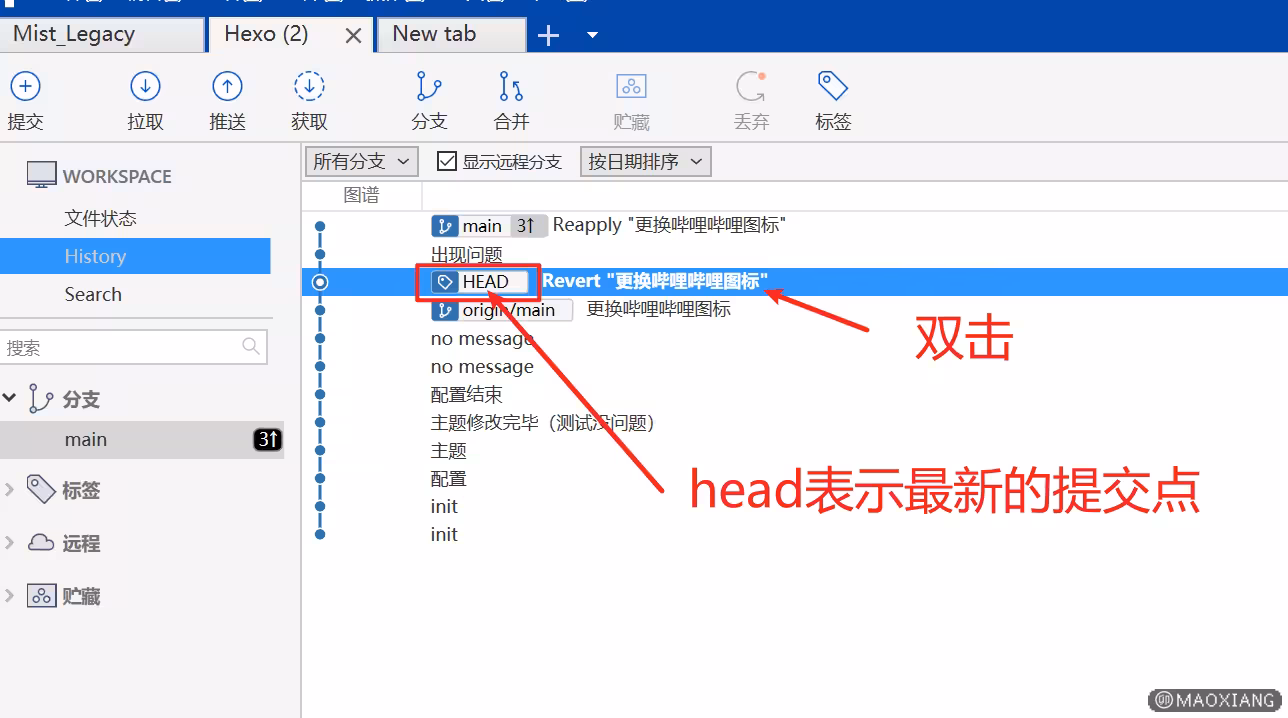Click the 推送 (Push) toolbar icon
The height and width of the screenshot is (718, 1288).
pyautogui.click(x=227, y=88)
